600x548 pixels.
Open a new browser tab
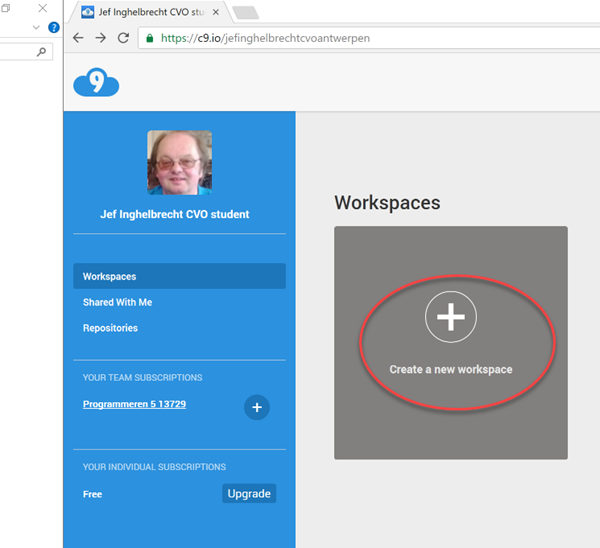pos(245,12)
